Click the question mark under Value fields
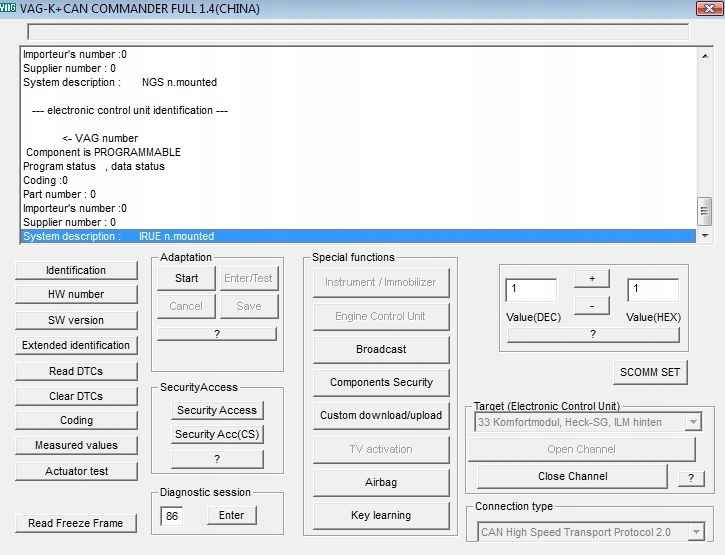Viewport: 725px width, 555px height. 593,334
